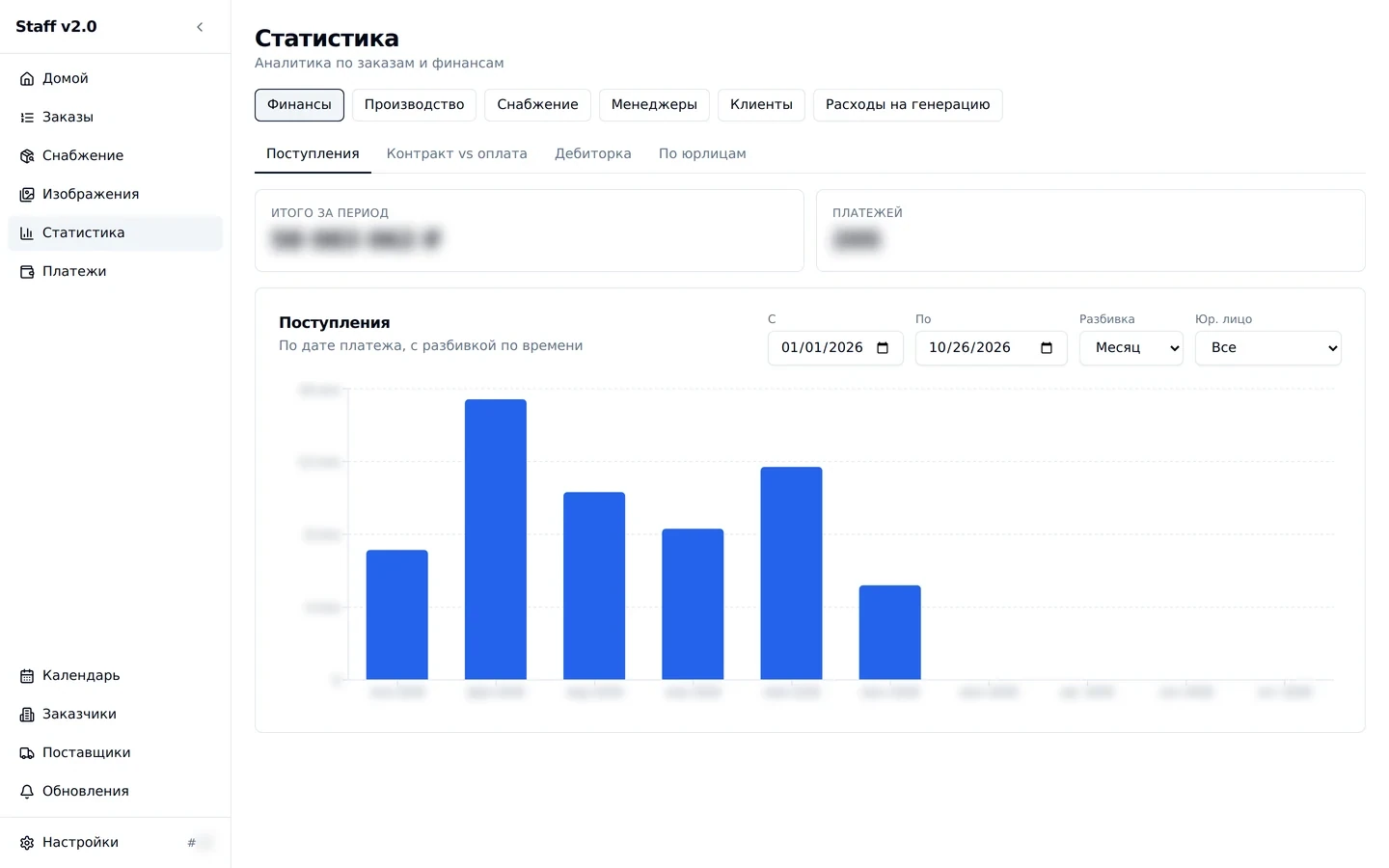
Task: Select the Менеджеры section button
Action: (x=654, y=105)
